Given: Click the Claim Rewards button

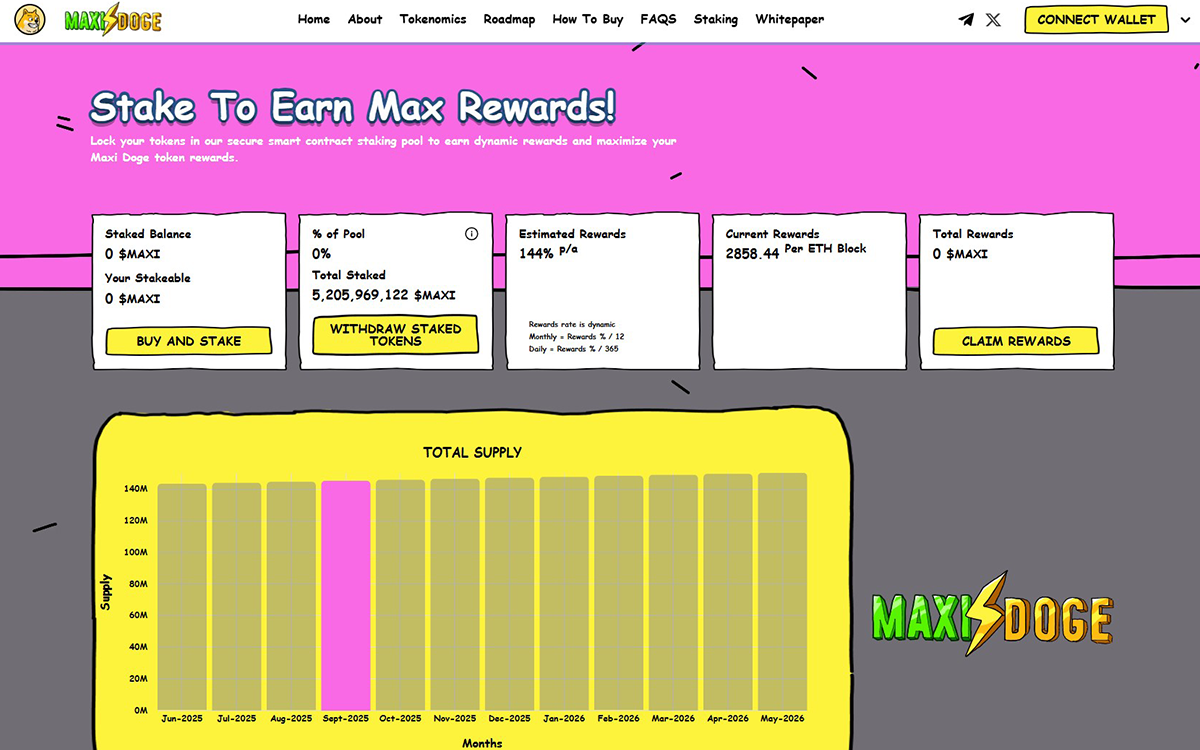Looking at the screenshot, I should point(1015,341).
